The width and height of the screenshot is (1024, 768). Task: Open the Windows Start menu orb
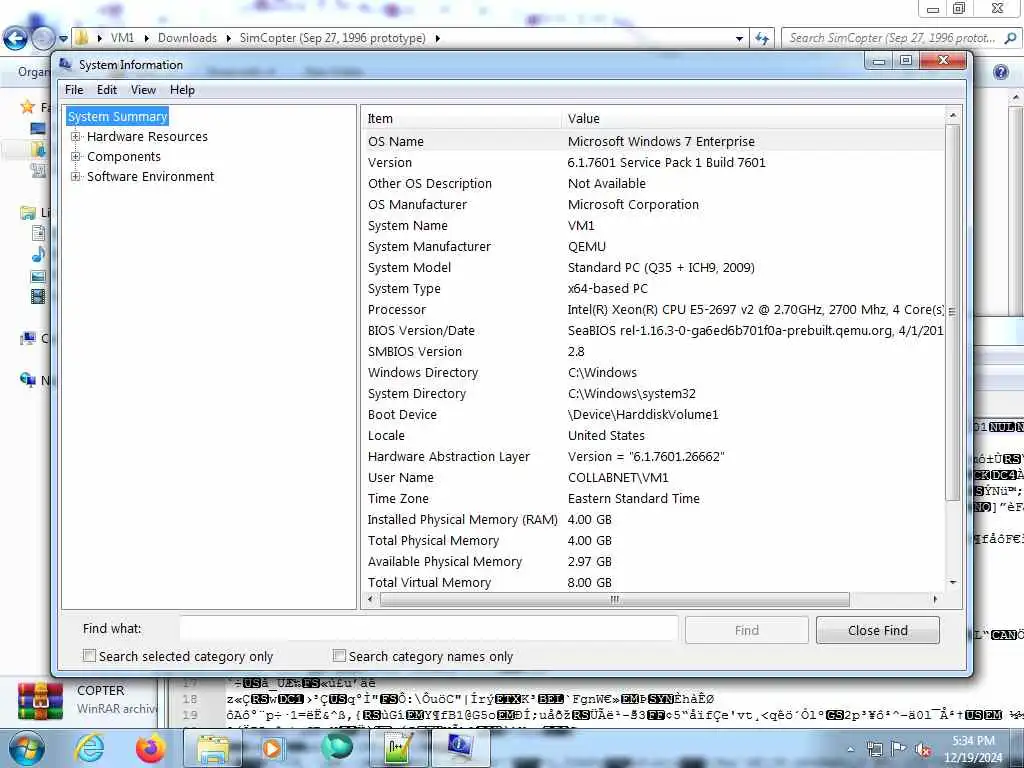coord(25,749)
